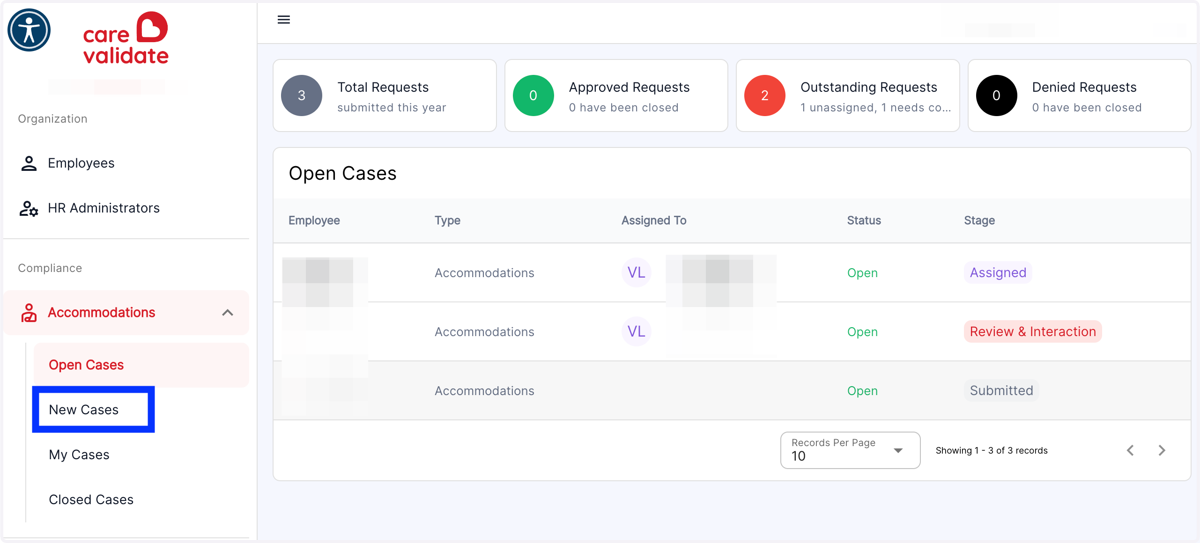The image size is (1200, 543).
Task: Click the Compliance section label
Action: point(50,268)
